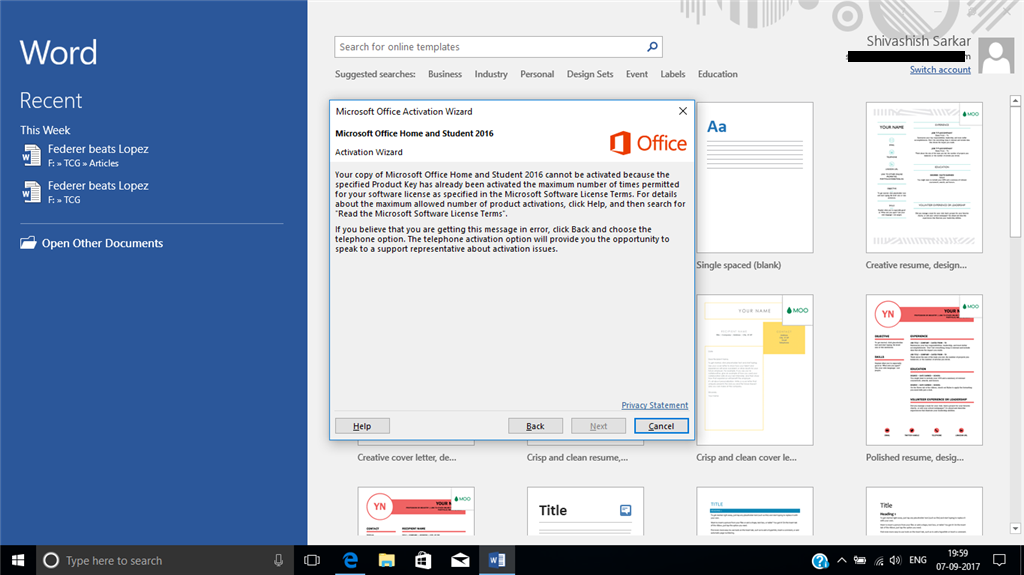
Task: Click the Cancel button in the wizard
Action: [x=661, y=426]
